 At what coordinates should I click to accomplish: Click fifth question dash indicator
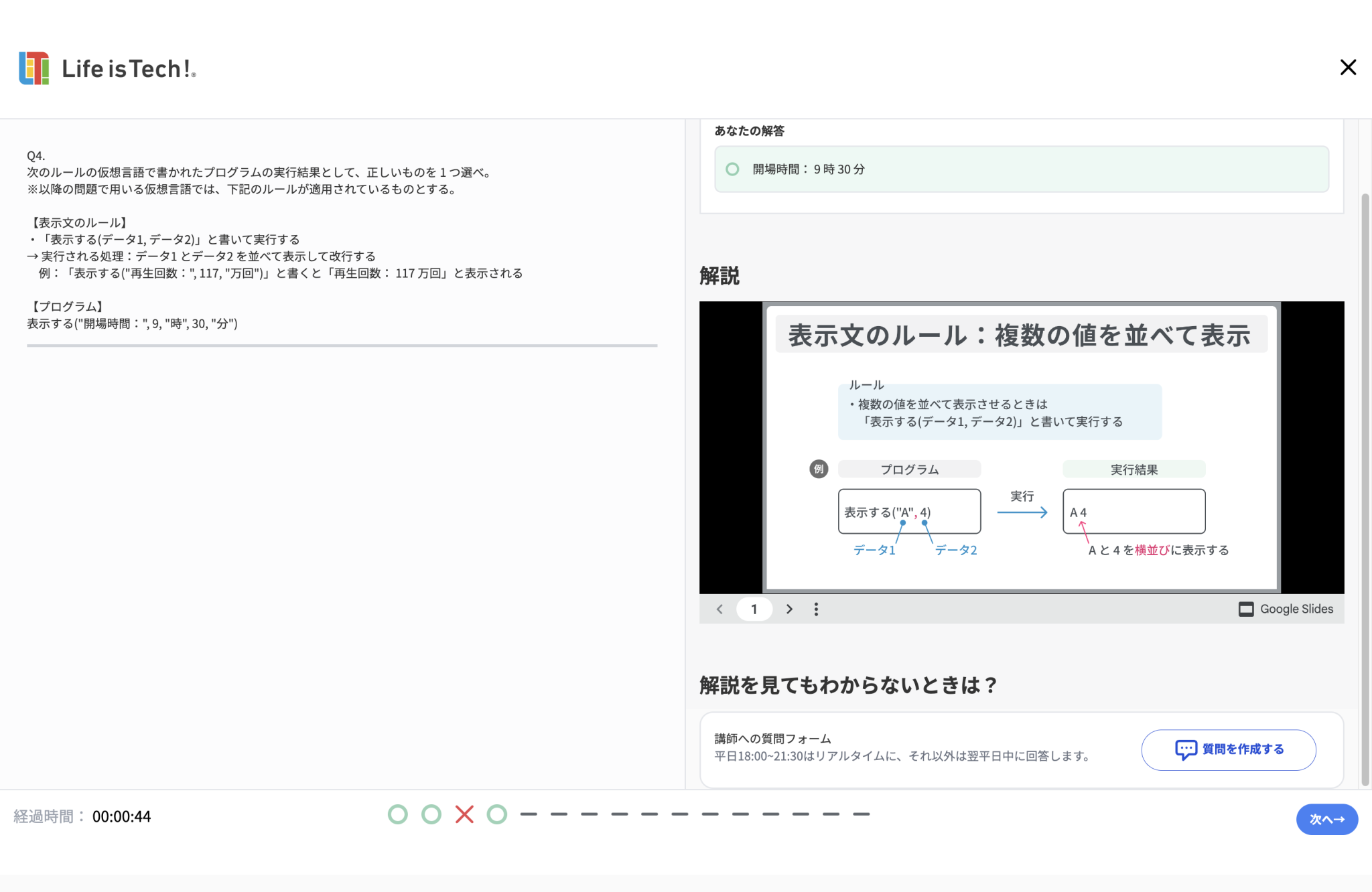pyautogui.click(x=529, y=814)
